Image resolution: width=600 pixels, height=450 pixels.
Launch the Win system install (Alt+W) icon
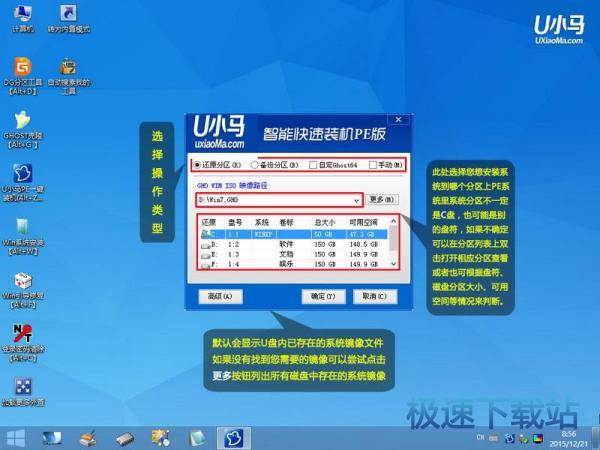23,236
